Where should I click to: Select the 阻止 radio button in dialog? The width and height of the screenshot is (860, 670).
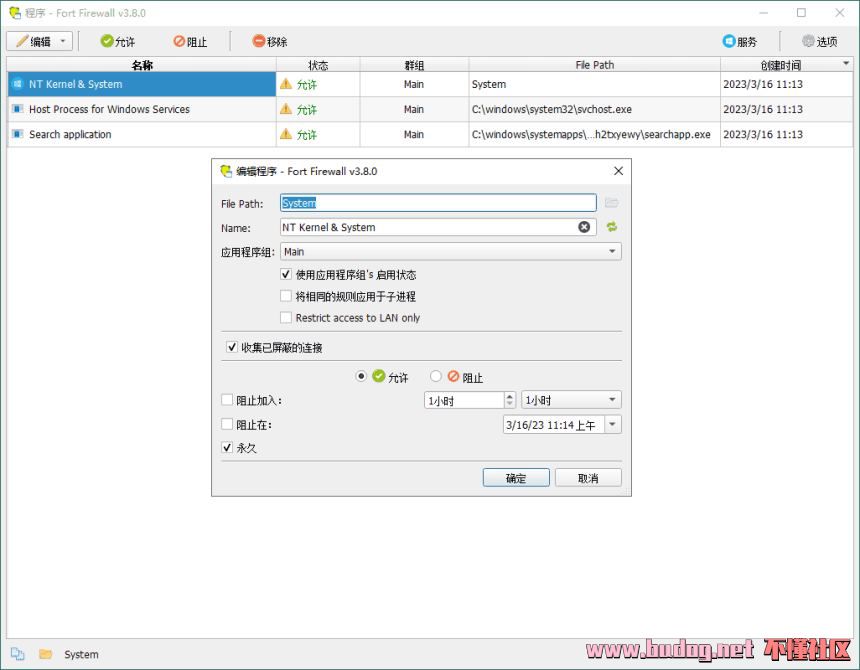coord(436,376)
